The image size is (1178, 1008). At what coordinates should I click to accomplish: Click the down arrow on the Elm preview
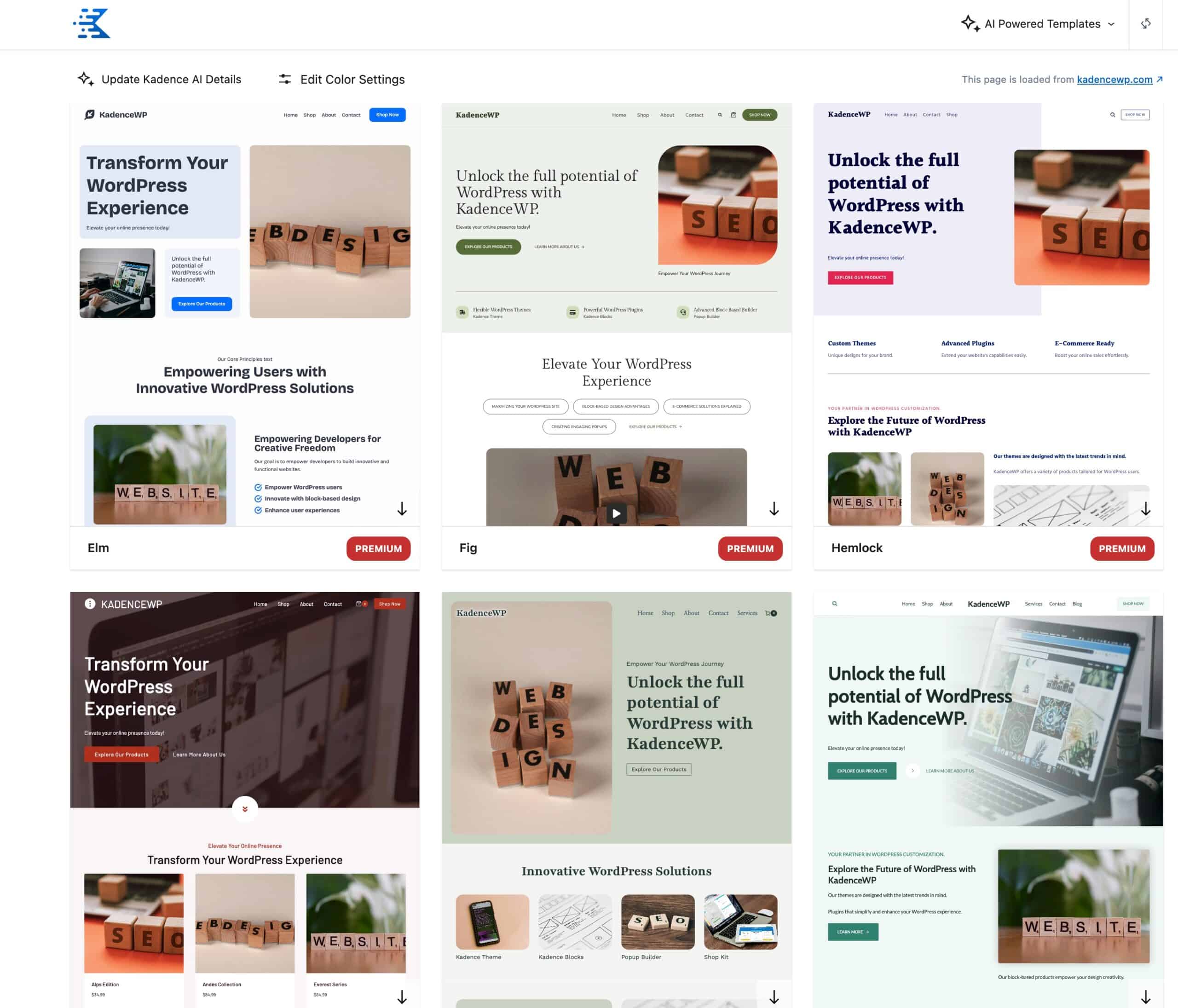402,508
